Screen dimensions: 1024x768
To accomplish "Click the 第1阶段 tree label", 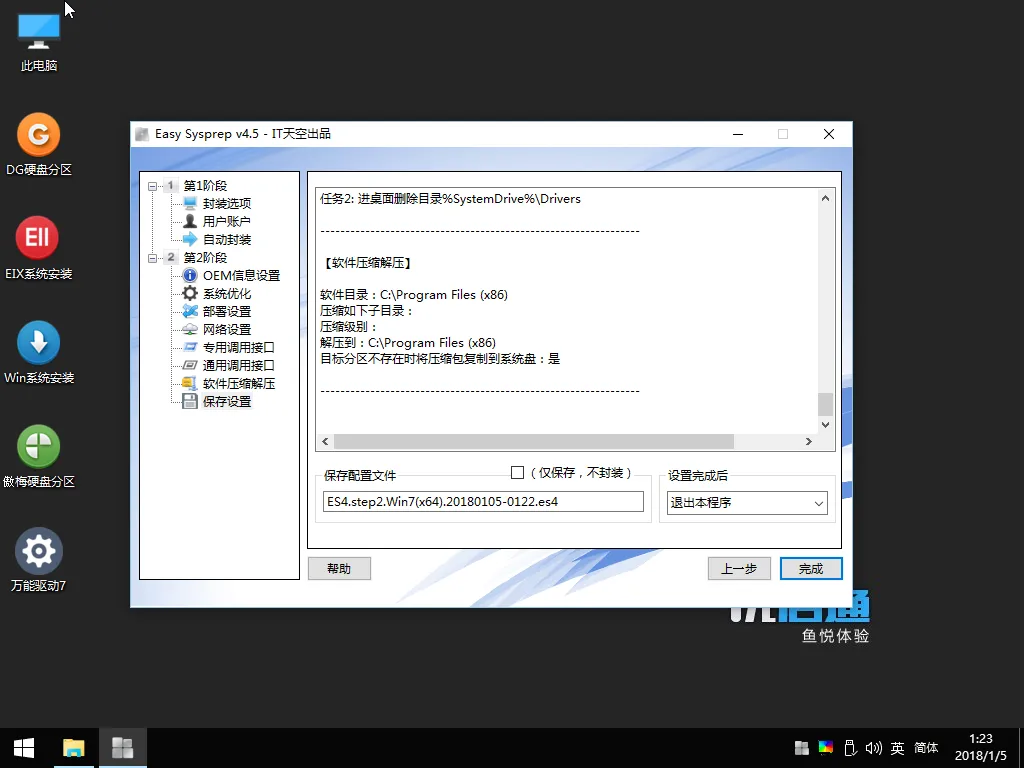I will click(205, 185).
